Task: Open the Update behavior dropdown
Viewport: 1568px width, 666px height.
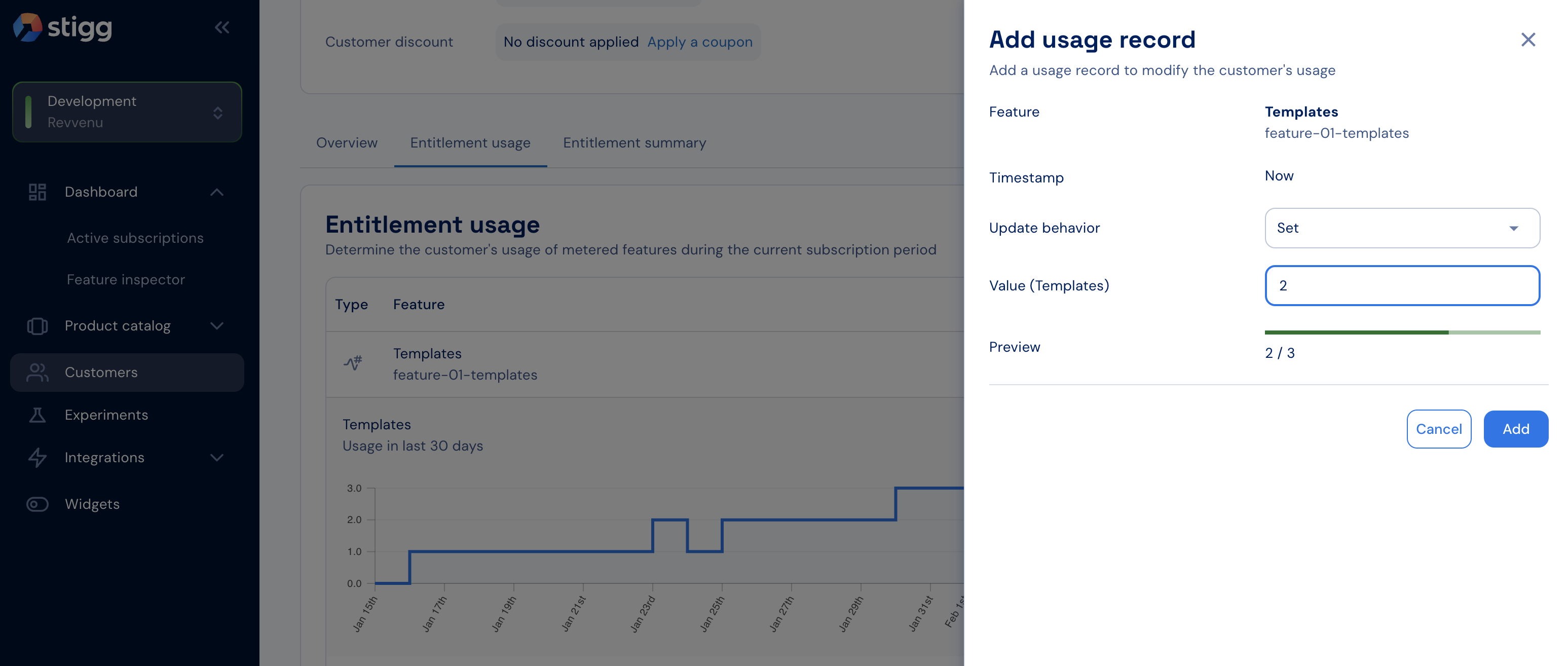Action: coord(1402,228)
